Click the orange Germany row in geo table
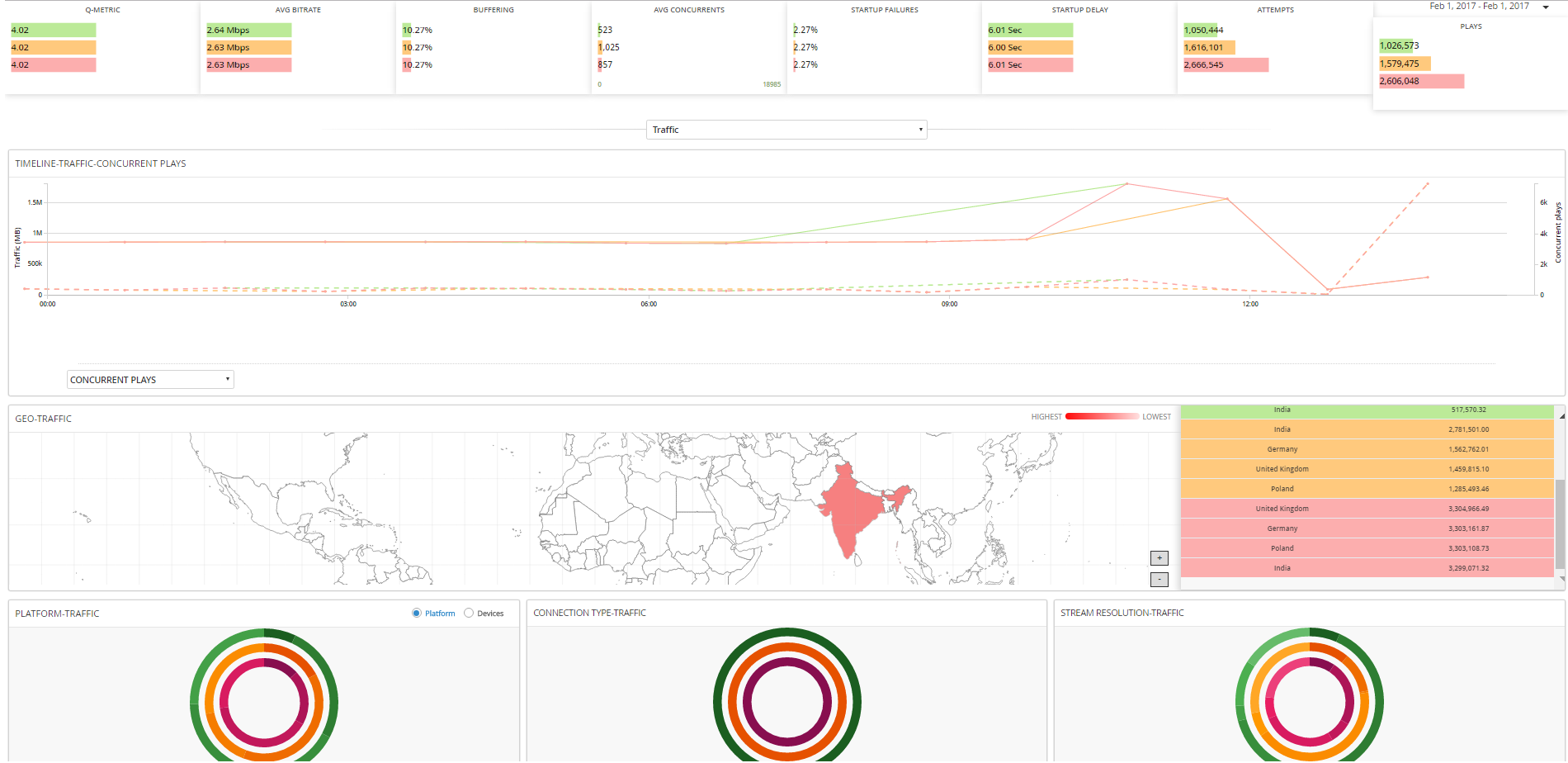Screen dimensions: 1568x763 [1367, 449]
